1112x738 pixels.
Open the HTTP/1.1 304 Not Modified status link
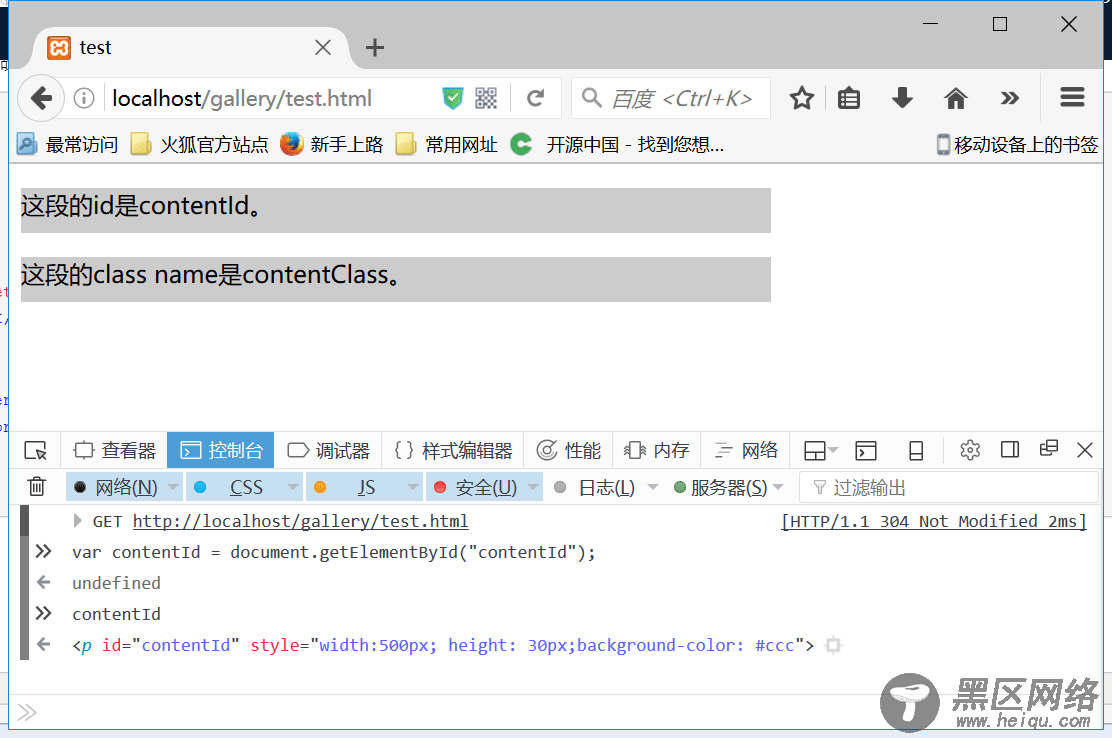click(933, 522)
